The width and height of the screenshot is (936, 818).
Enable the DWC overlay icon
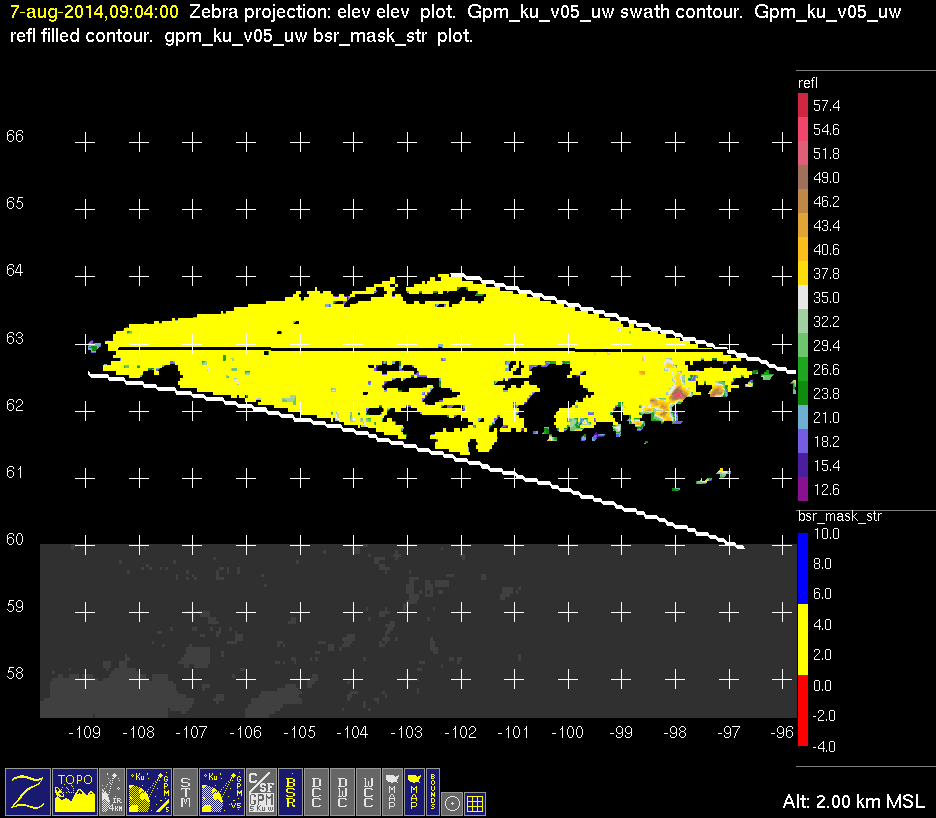coord(343,791)
